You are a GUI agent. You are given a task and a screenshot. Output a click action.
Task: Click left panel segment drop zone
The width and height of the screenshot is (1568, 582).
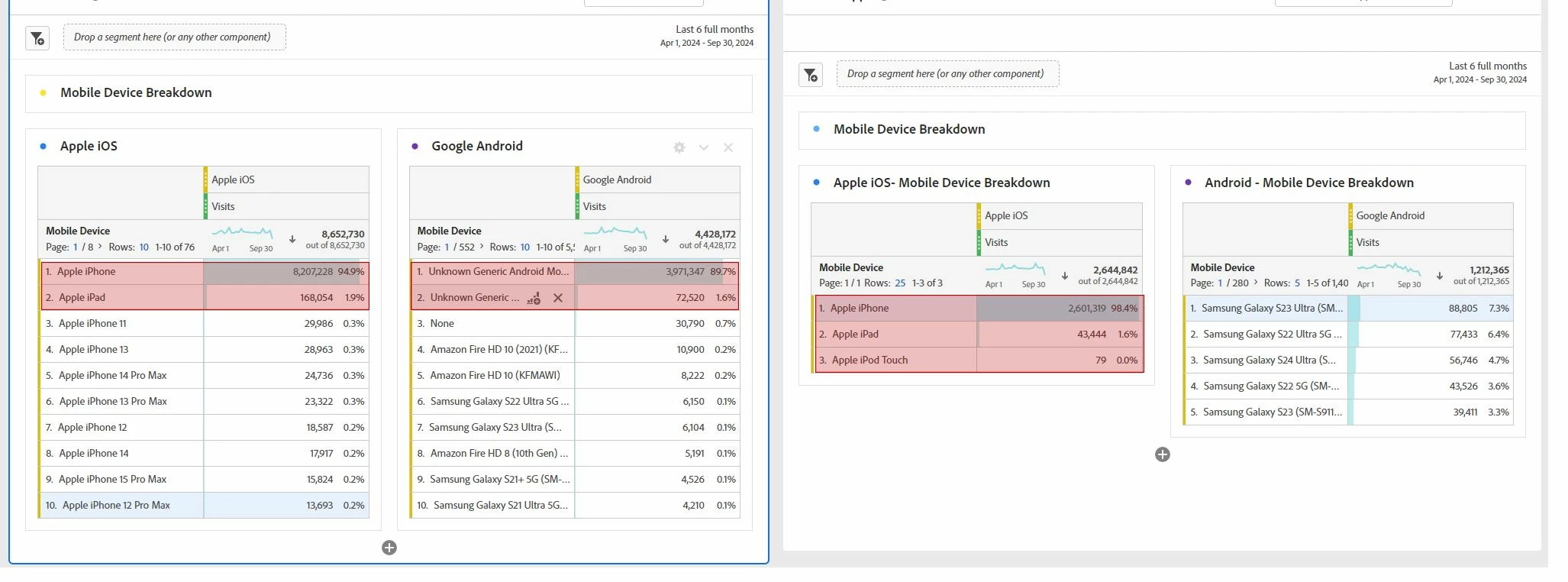[175, 37]
